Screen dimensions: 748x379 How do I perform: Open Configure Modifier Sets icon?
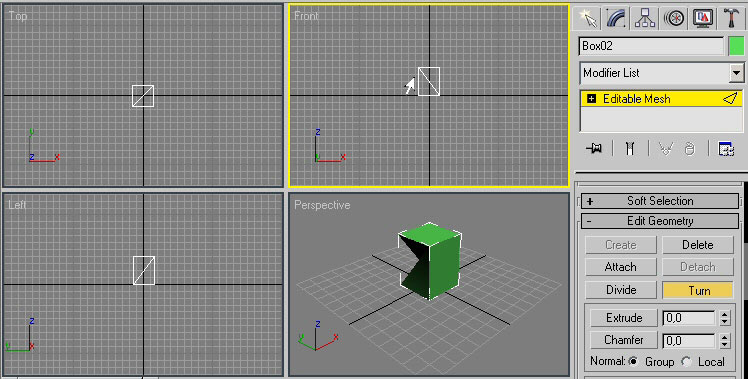[726, 148]
